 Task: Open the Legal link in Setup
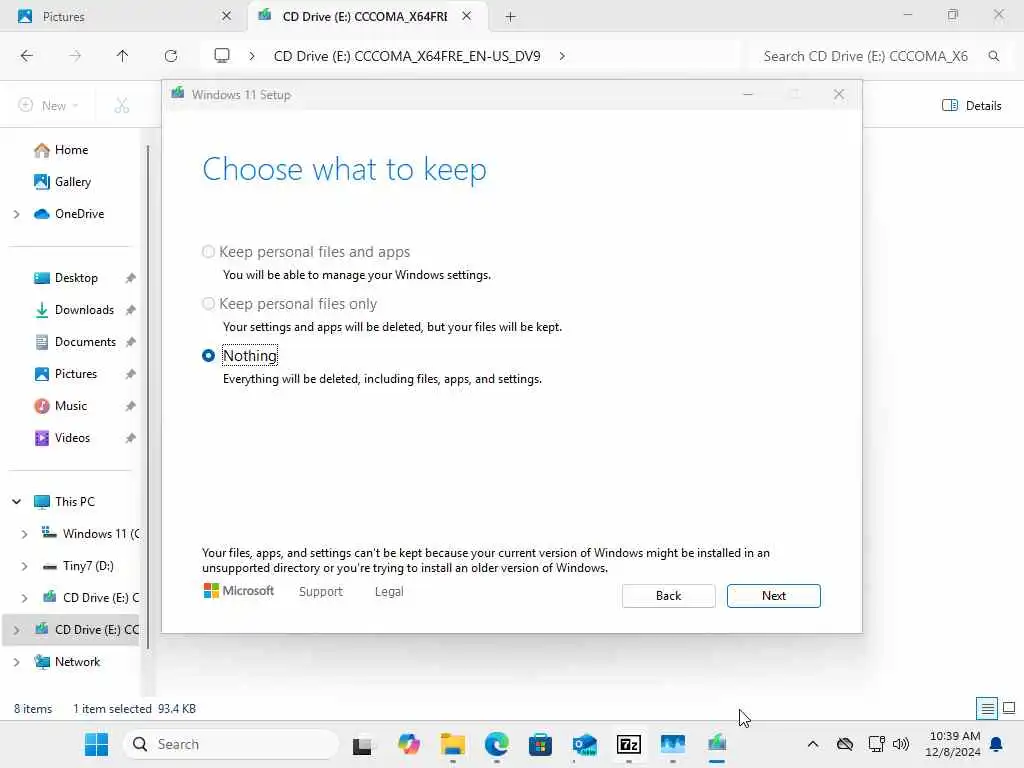pyautogui.click(x=389, y=592)
